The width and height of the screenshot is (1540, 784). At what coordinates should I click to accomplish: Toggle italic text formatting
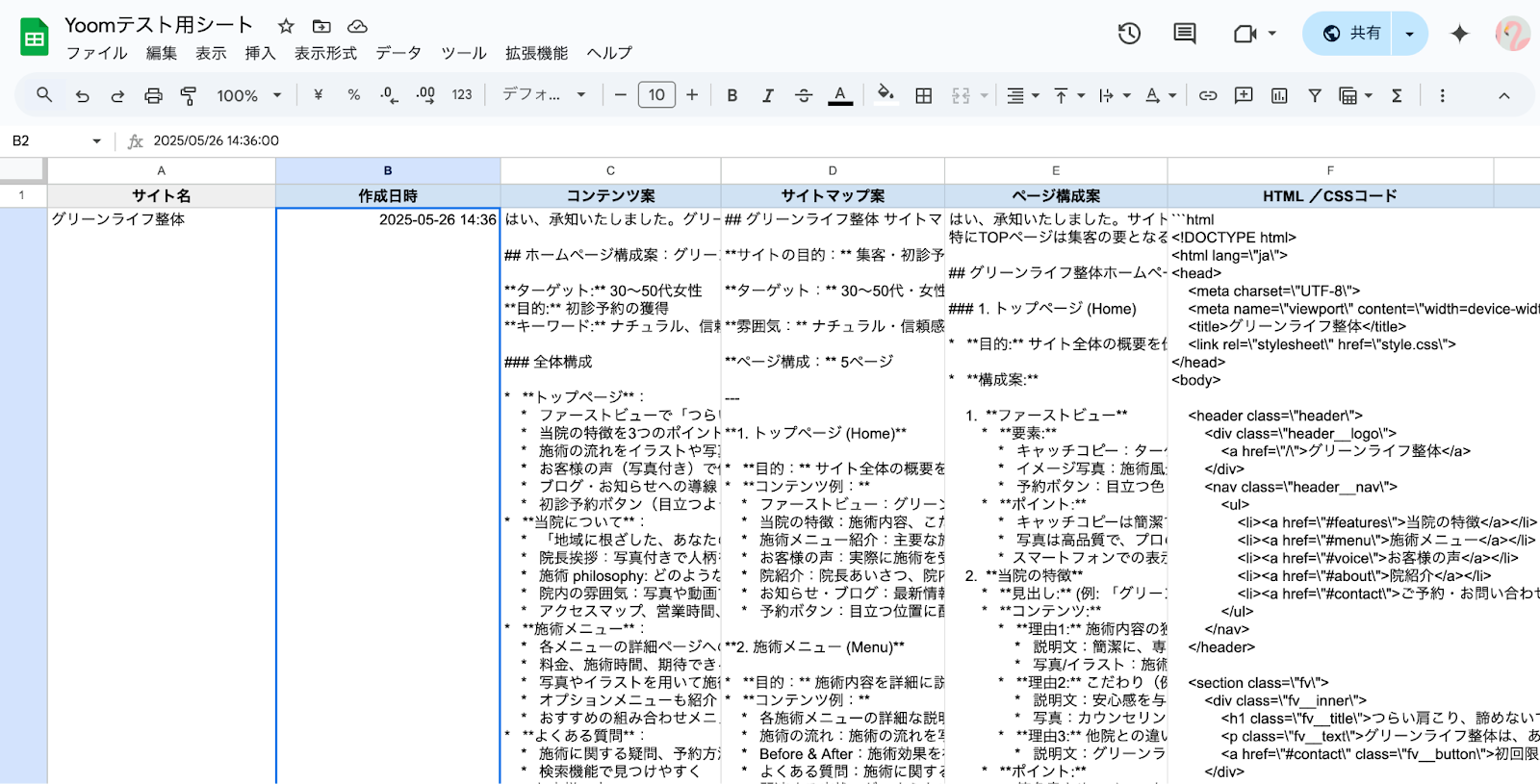[767, 95]
